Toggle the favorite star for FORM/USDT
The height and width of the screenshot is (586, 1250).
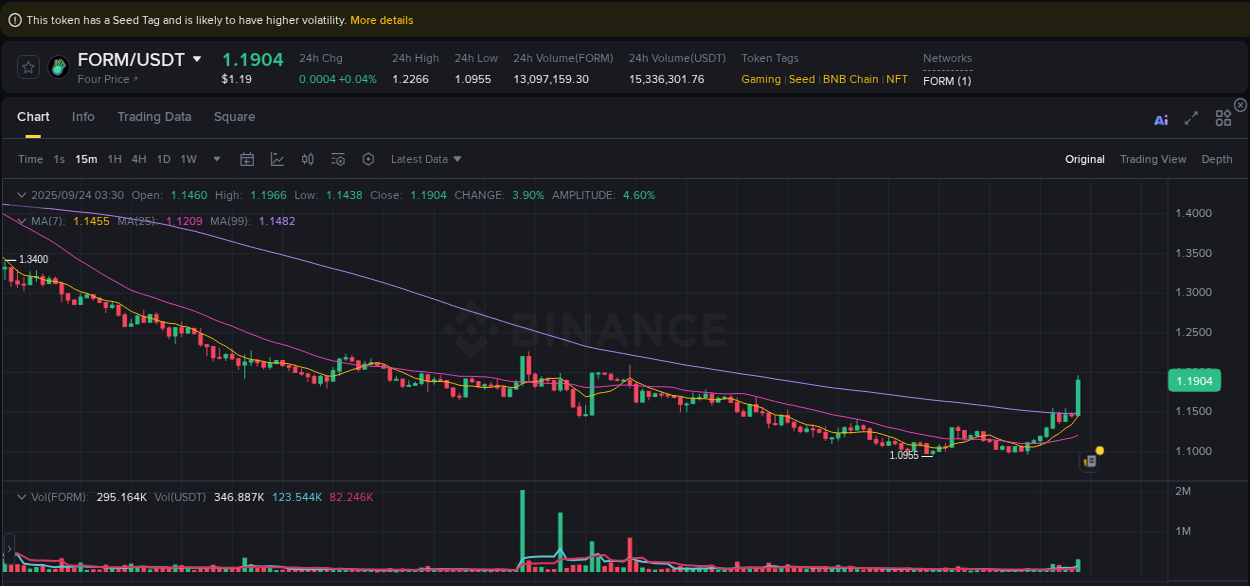tap(27, 67)
